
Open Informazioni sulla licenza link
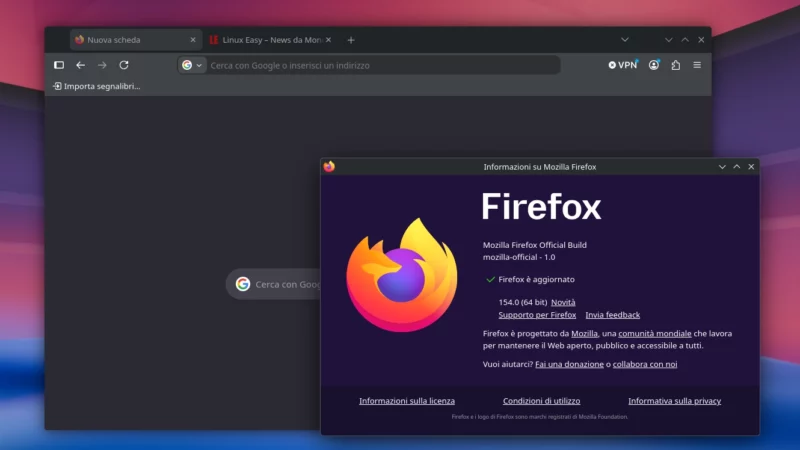pyautogui.click(x=407, y=401)
